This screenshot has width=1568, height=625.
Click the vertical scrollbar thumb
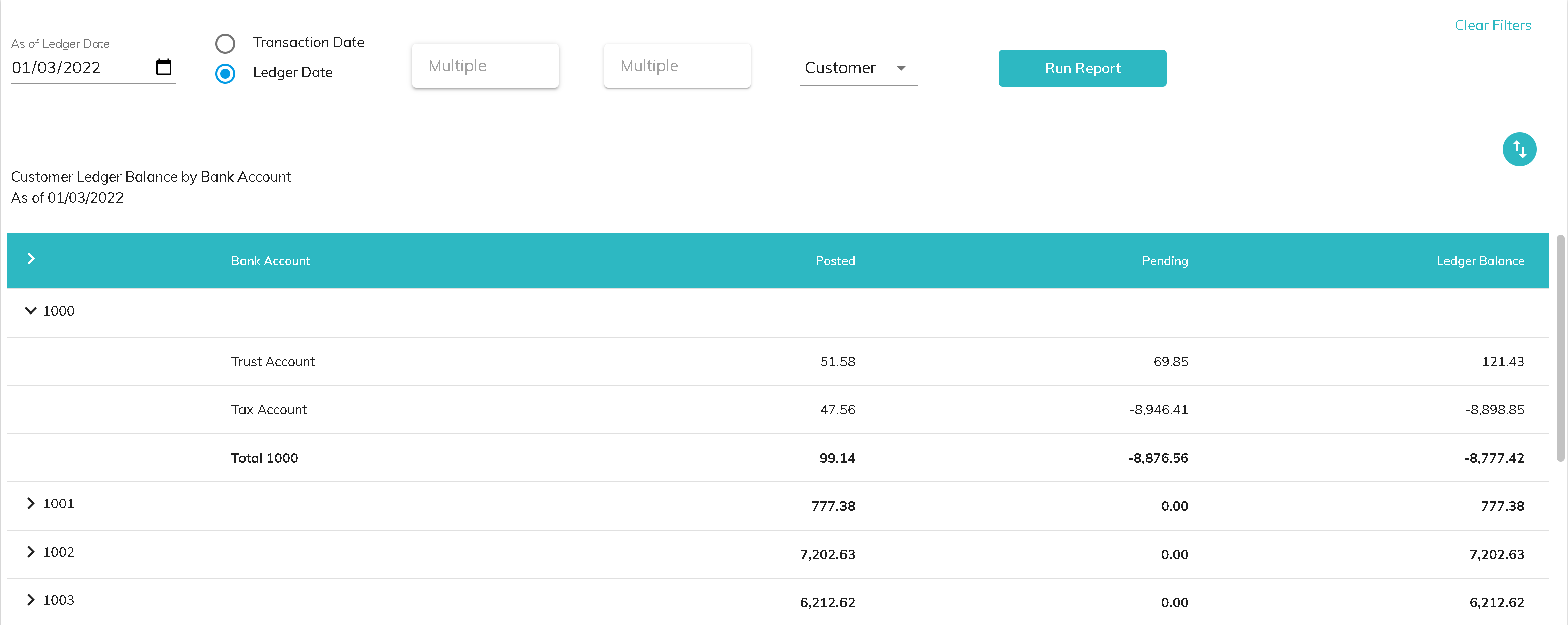(1559, 347)
